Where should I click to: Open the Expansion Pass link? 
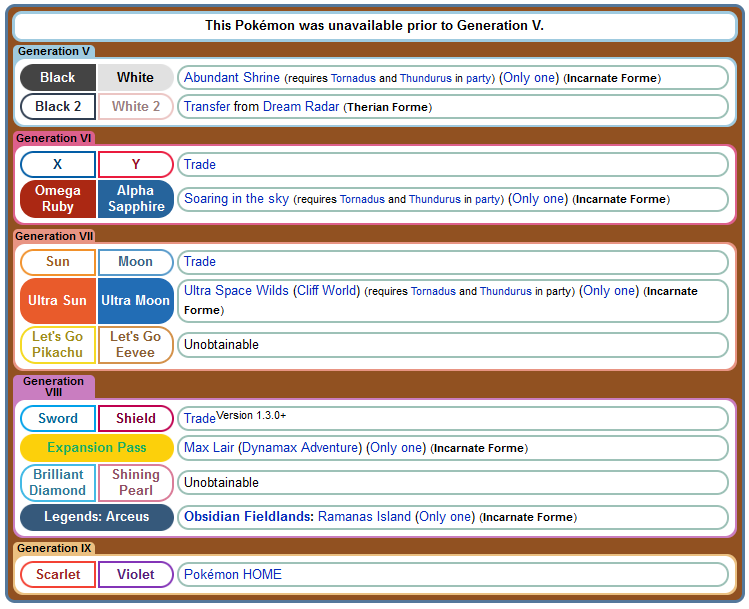pos(96,448)
